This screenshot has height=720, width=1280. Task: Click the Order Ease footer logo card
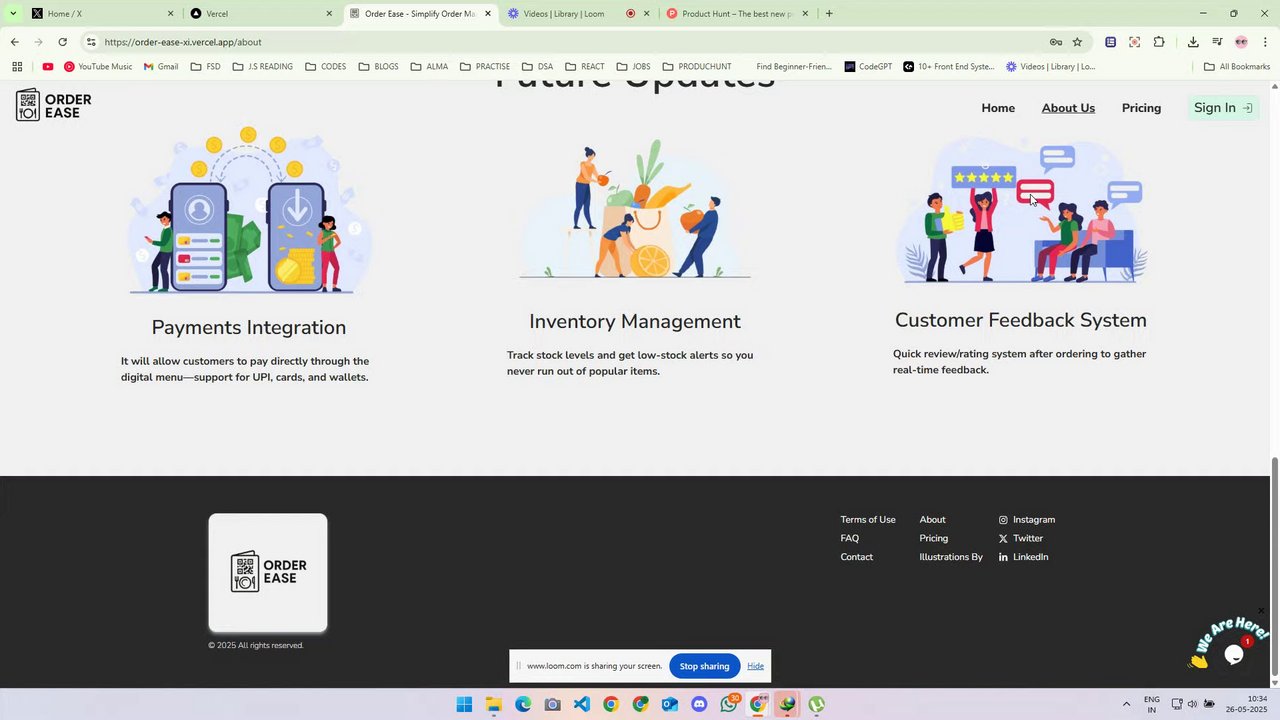point(268,573)
